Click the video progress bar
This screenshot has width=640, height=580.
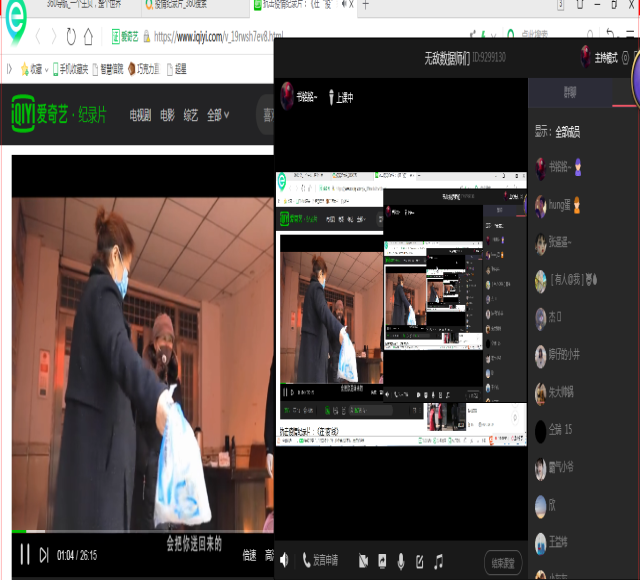140,531
